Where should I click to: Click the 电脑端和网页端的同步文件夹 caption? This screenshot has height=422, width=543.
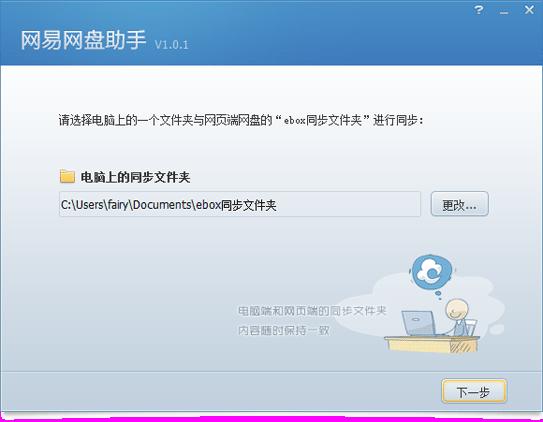click(x=312, y=311)
